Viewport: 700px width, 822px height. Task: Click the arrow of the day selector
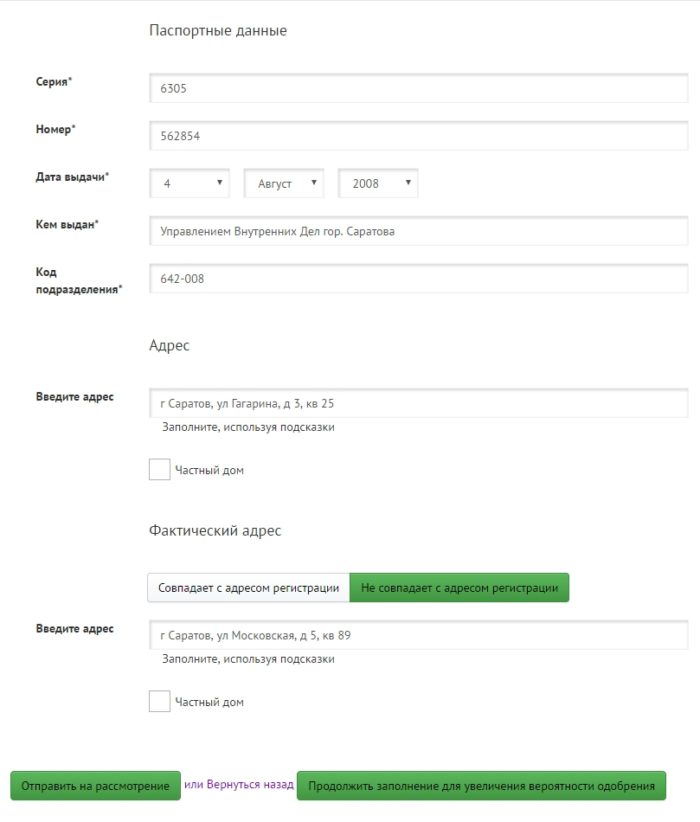pos(219,184)
